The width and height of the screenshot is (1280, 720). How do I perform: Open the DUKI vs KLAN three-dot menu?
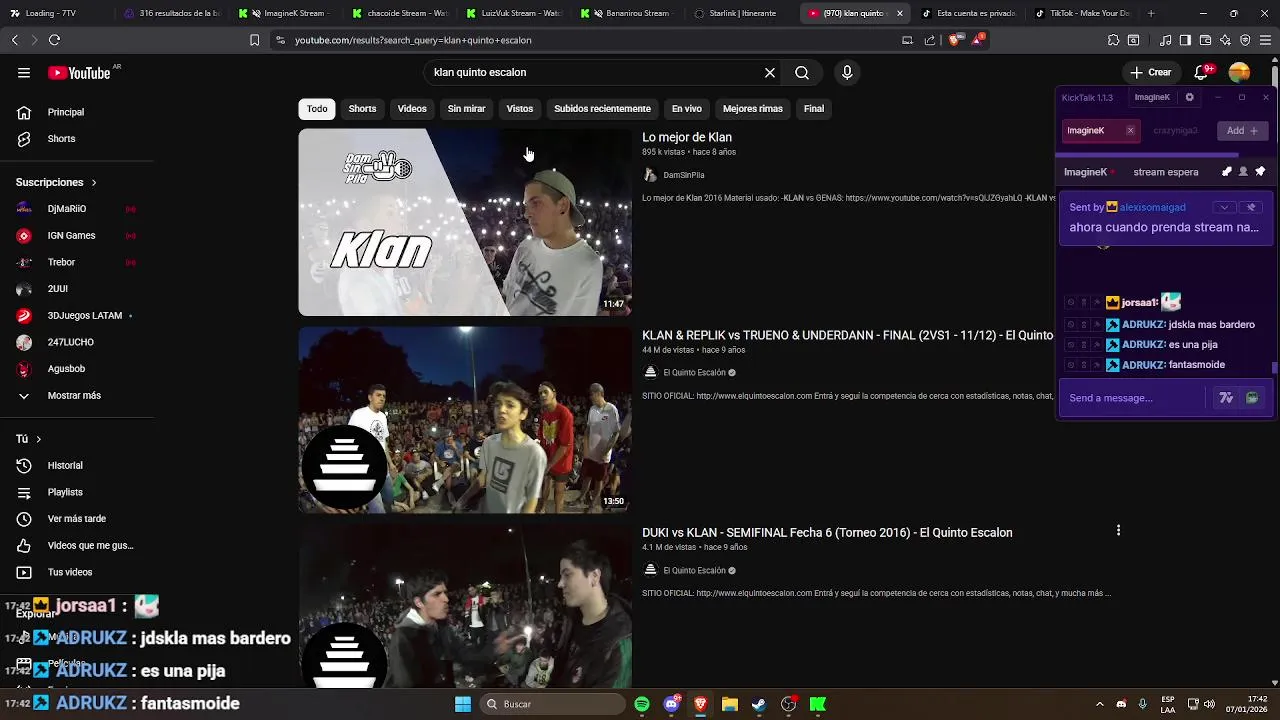pyautogui.click(x=1118, y=531)
